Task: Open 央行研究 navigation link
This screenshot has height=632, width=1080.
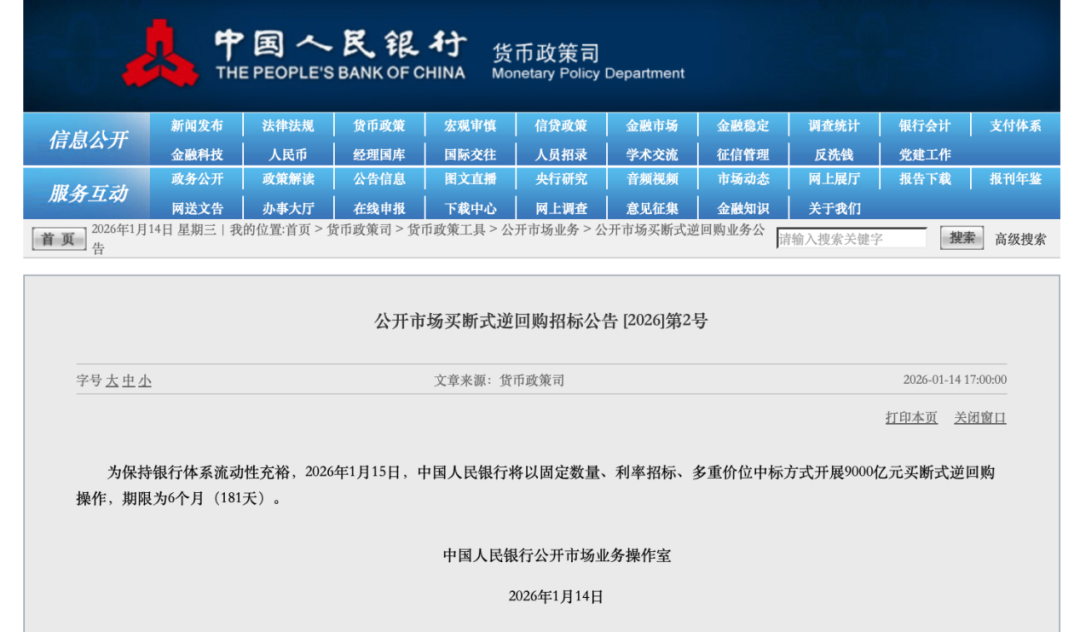Action: (561, 179)
